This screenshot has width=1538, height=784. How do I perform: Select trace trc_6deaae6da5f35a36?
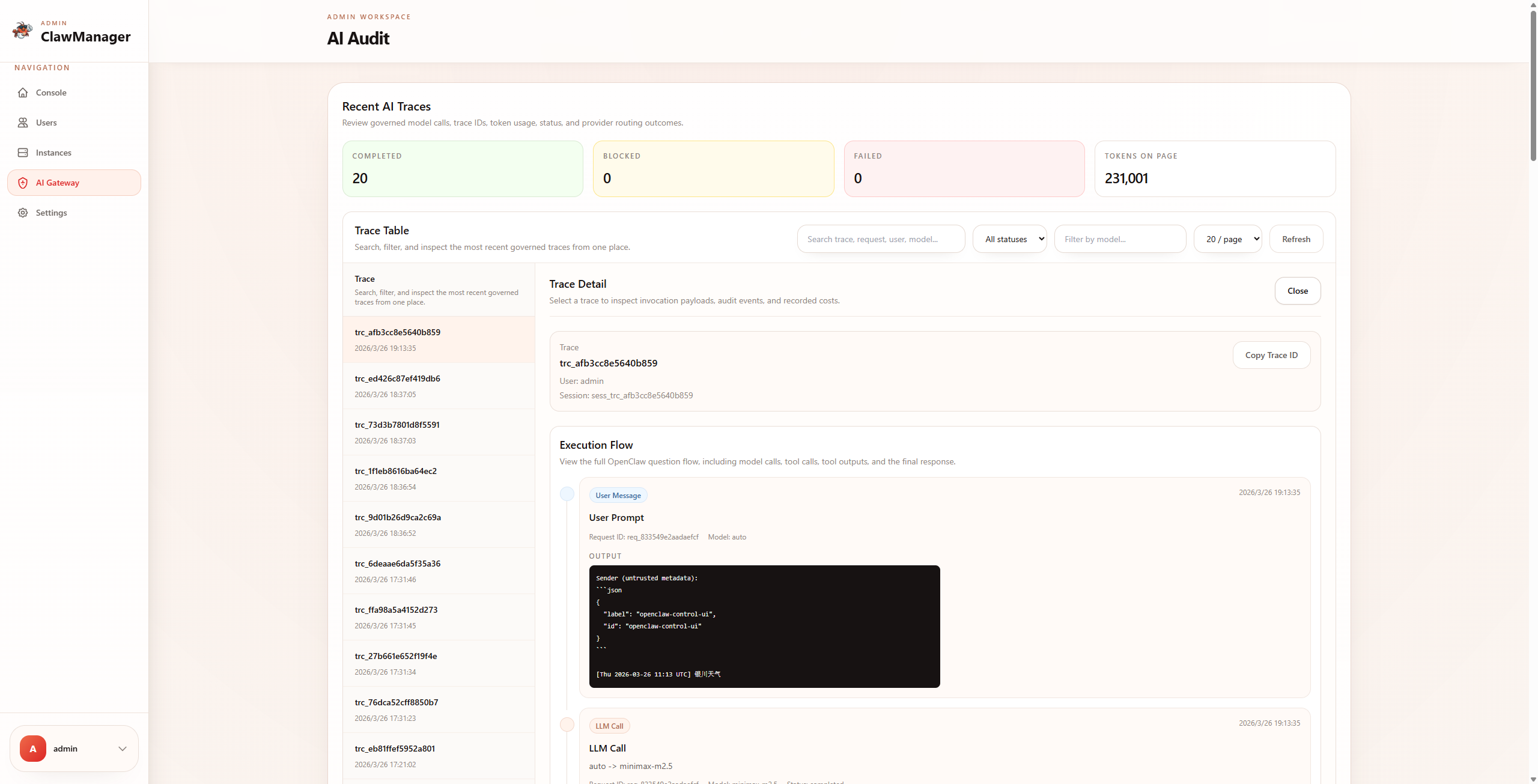[439, 571]
